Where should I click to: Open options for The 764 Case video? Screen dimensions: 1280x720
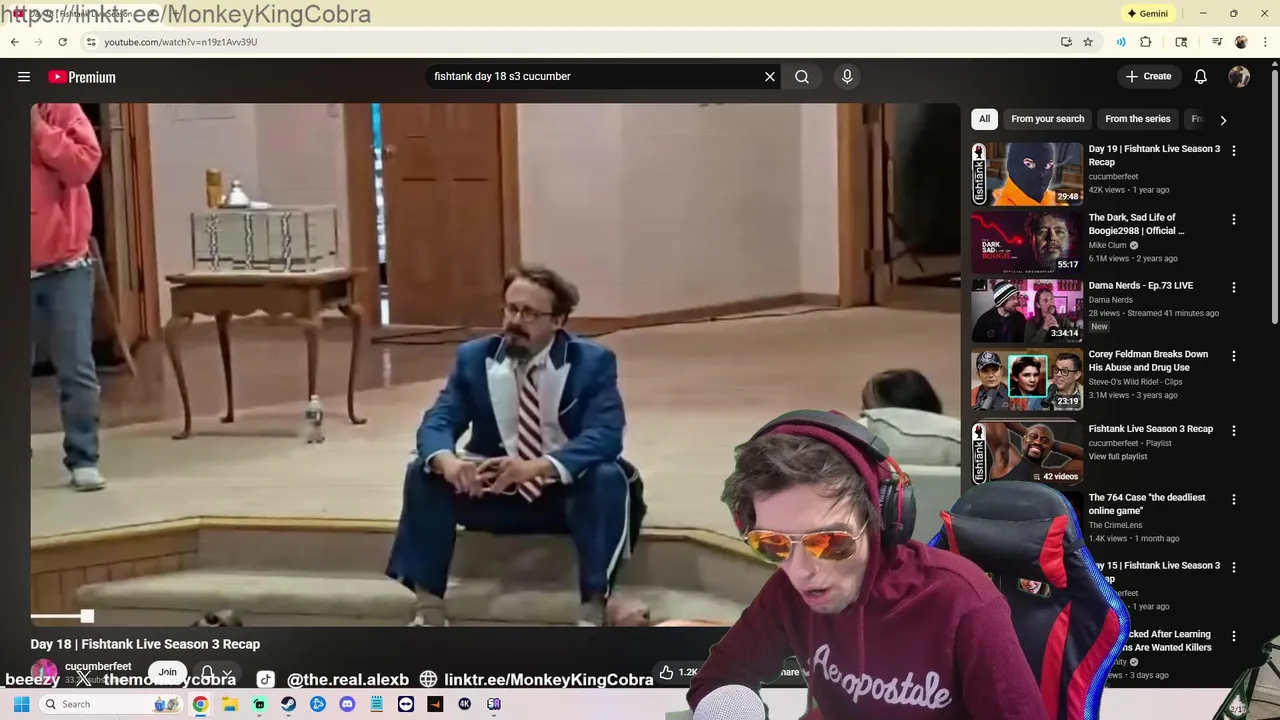[x=1233, y=499]
